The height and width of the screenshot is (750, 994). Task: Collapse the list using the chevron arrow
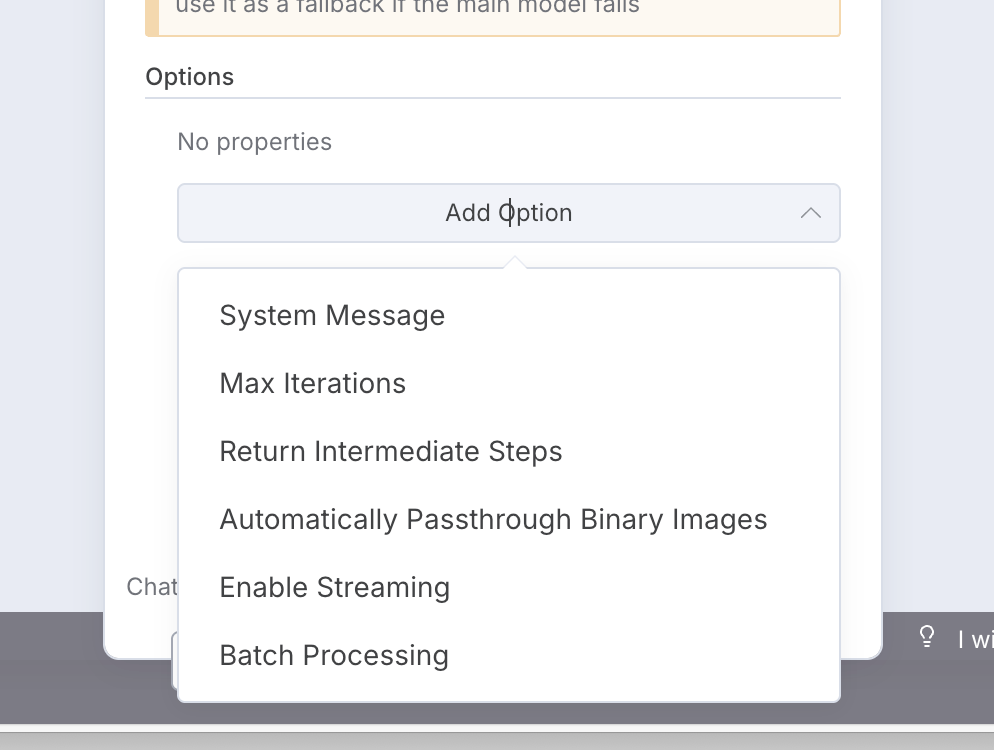[x=811, y=213]
